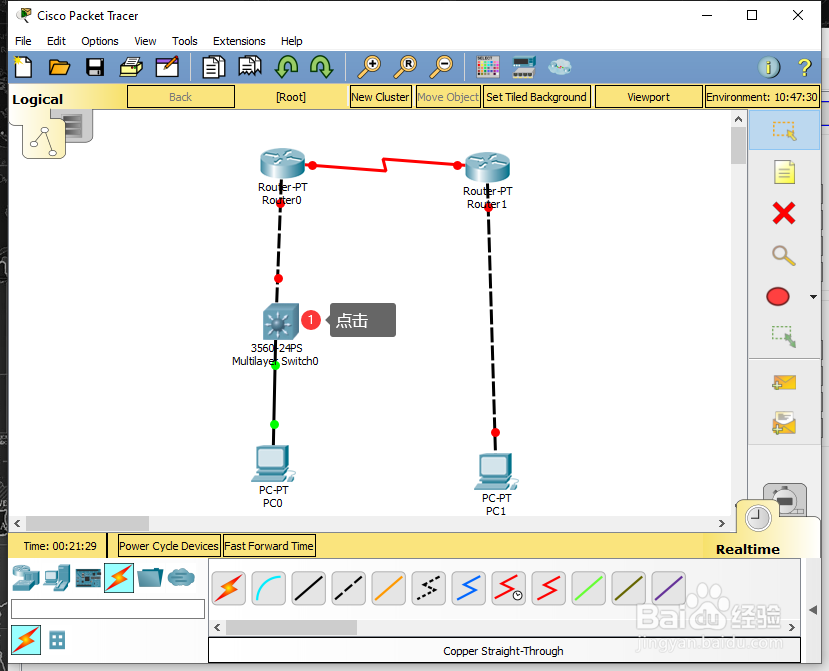Choose Serial DCE cable with clock
829x671 pixels.
click(x=508, y=587)
